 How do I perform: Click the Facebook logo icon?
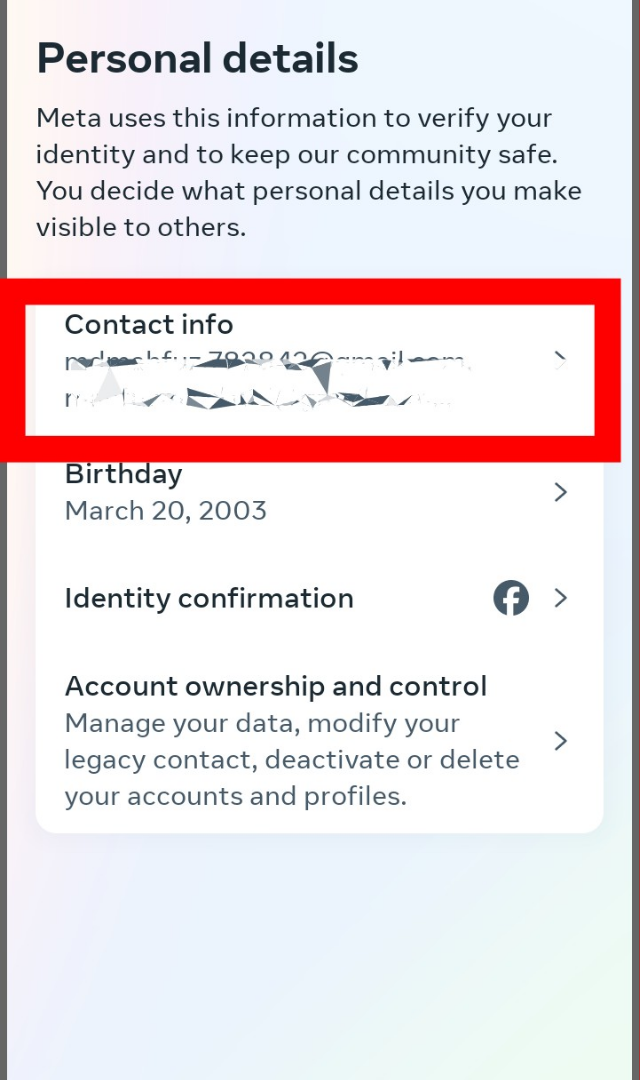(x=511, y=598)
